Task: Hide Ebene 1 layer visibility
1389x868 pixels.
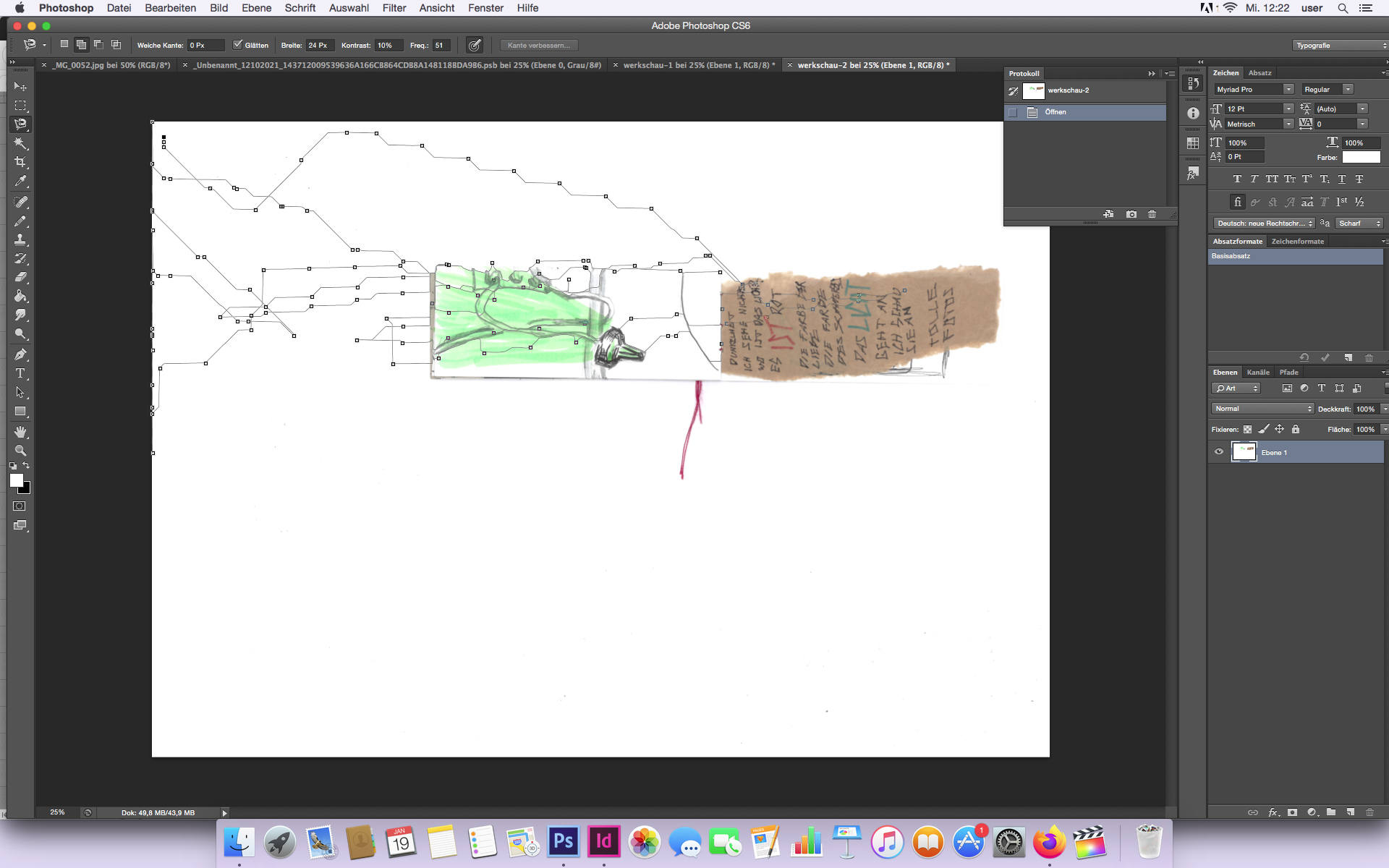Action: pyautogui.click(x=1219, y=452)
